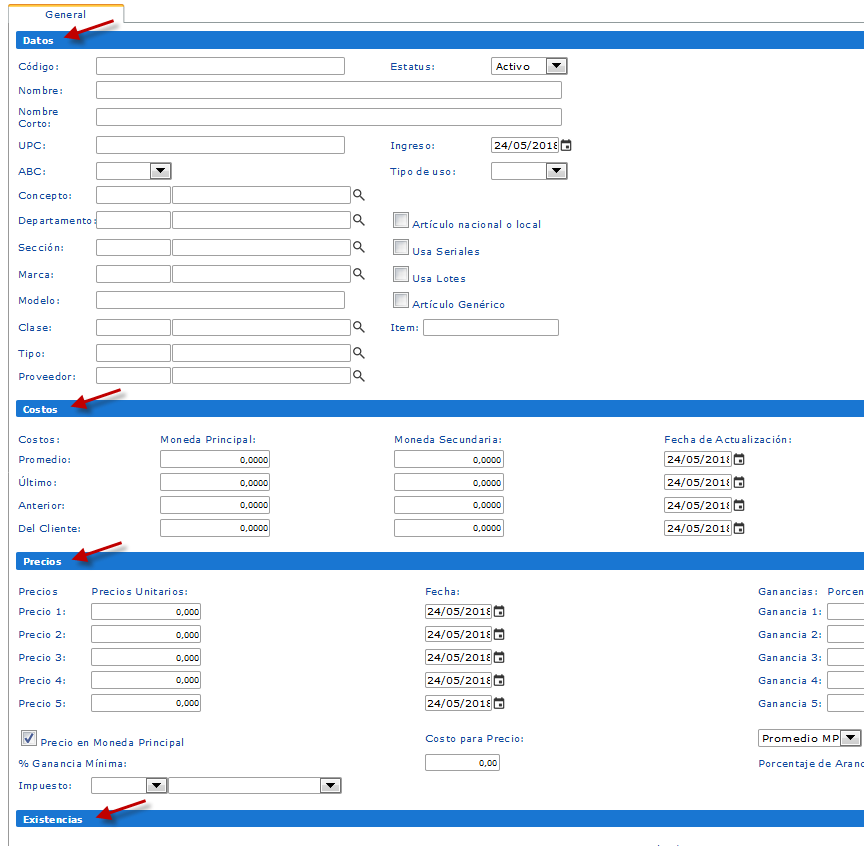Open the Departamento lookup magnifier icon
The width and height of the screenshot is (864, 846).
click(358, 220)
